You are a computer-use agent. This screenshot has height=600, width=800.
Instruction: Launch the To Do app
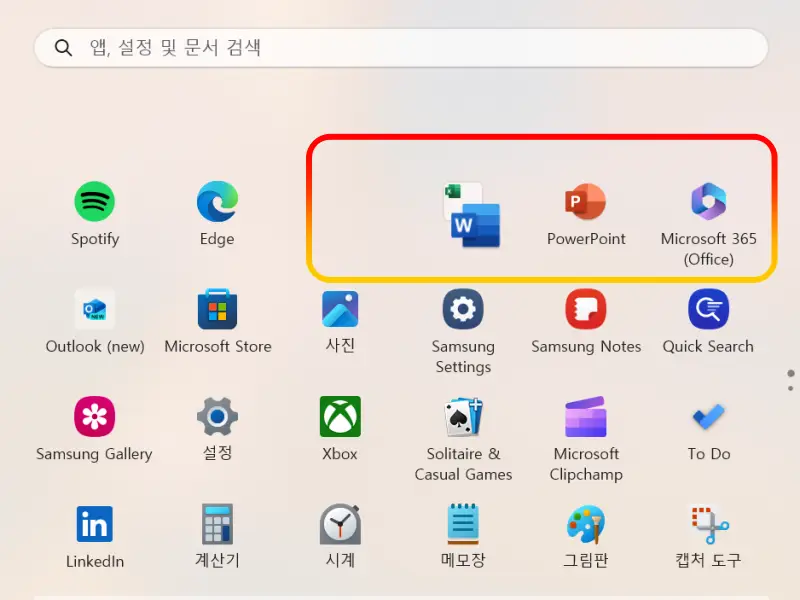coord(709,417)
